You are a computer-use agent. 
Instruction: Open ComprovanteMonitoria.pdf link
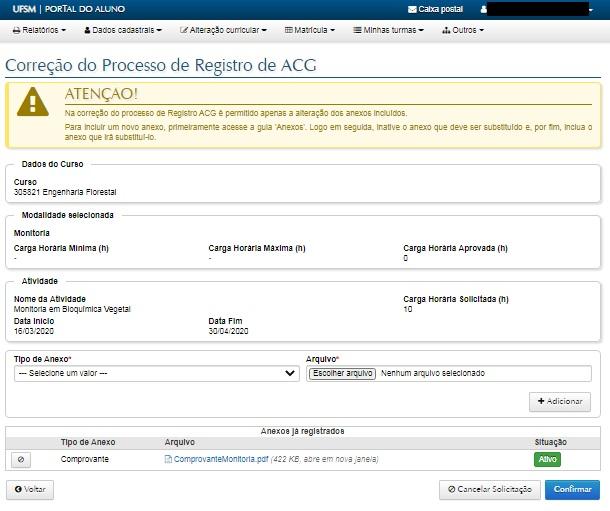(x=221, y=459)
